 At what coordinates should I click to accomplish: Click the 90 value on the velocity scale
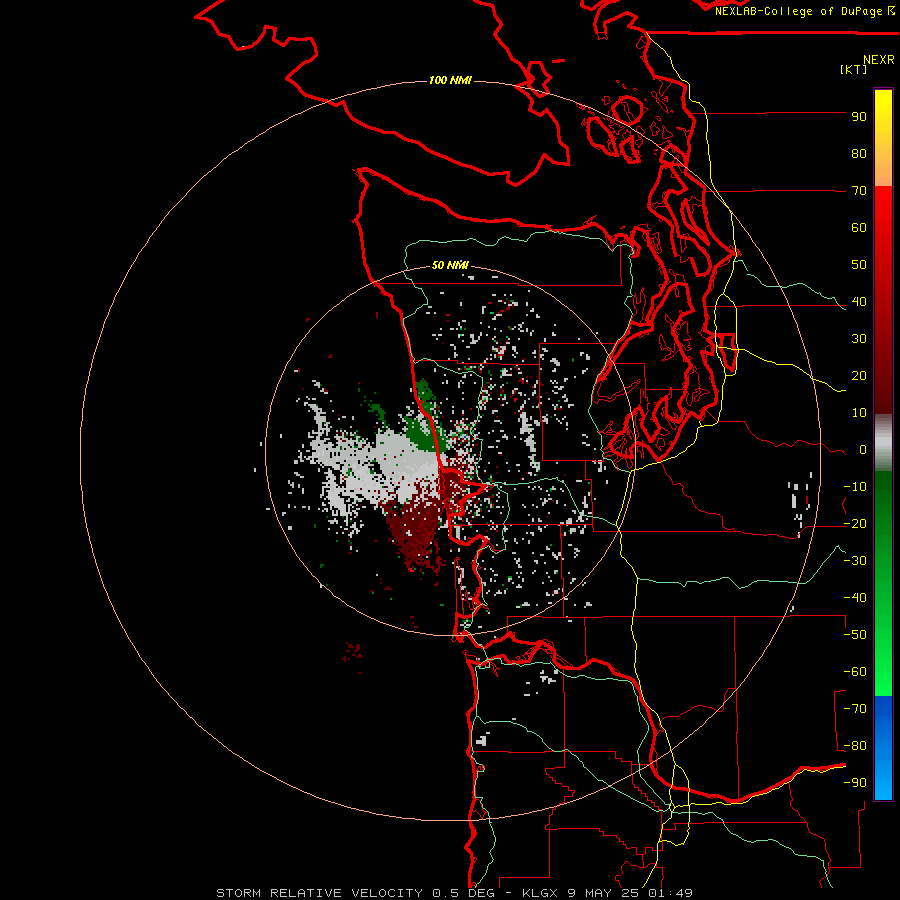pos(859,117)
